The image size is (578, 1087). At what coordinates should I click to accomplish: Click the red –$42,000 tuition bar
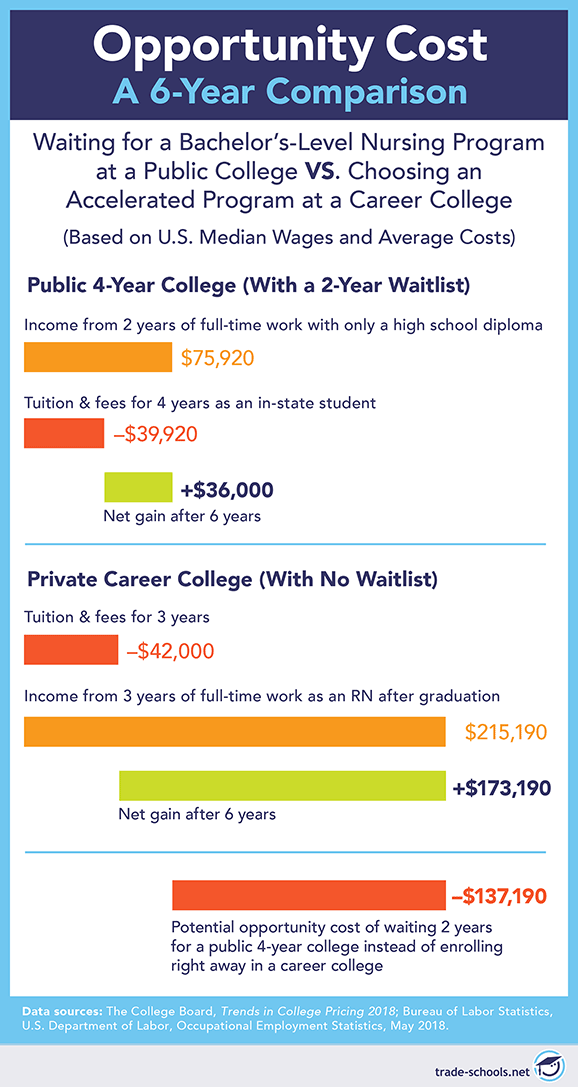tap(71, 651)
